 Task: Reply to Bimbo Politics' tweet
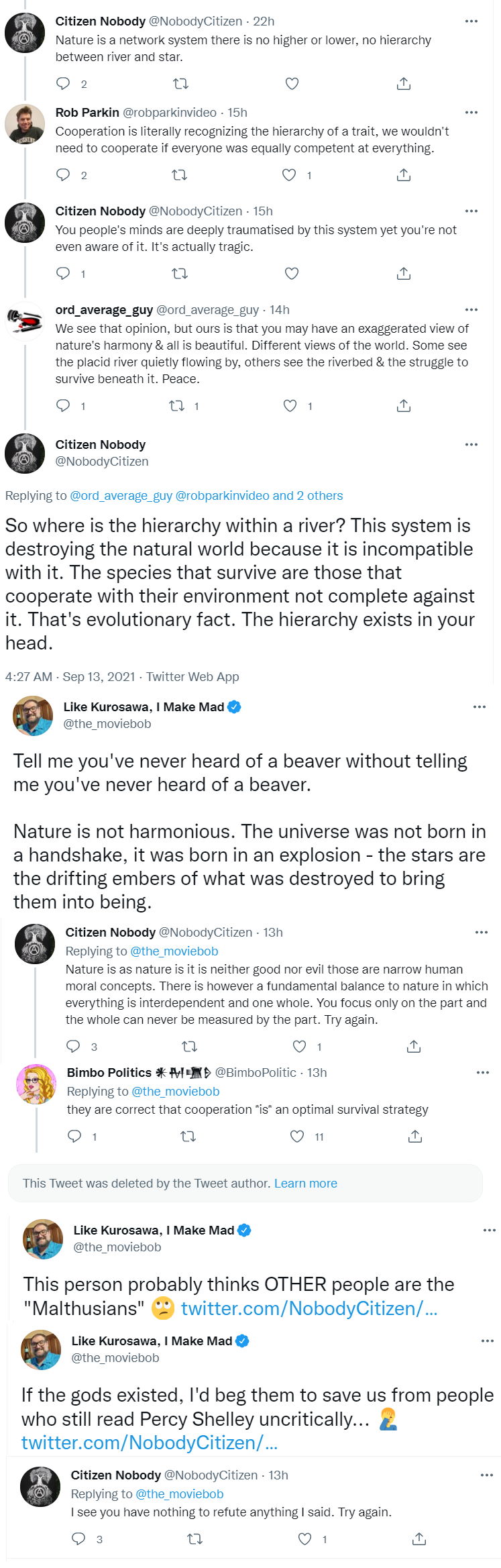click(x=74, y=1136)
